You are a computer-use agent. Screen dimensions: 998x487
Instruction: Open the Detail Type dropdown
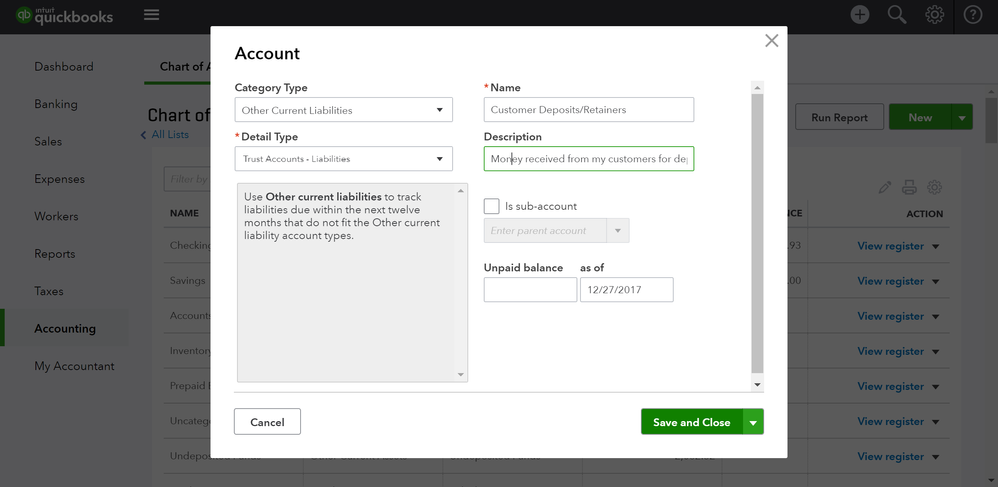tap(343, 159)
